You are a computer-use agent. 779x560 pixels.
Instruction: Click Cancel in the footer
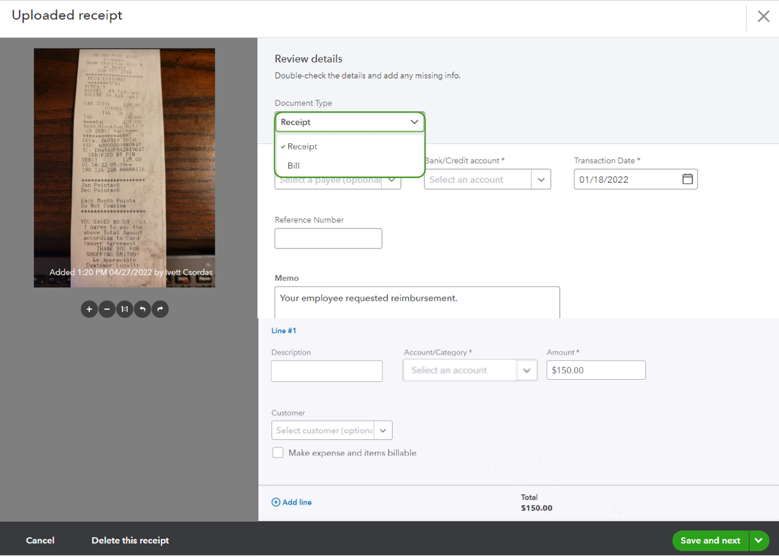pyautogui.click(x=40, y=540)
